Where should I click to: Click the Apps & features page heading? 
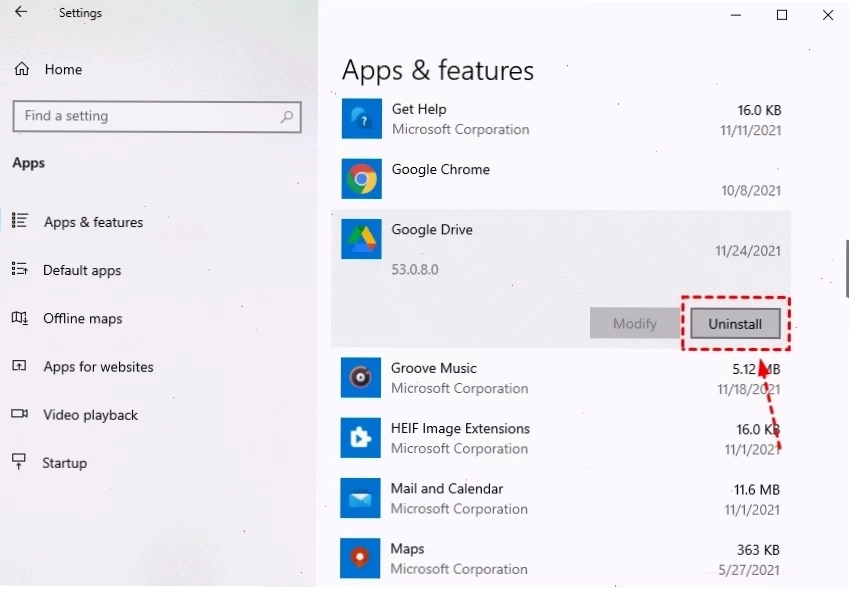(437, 70)
